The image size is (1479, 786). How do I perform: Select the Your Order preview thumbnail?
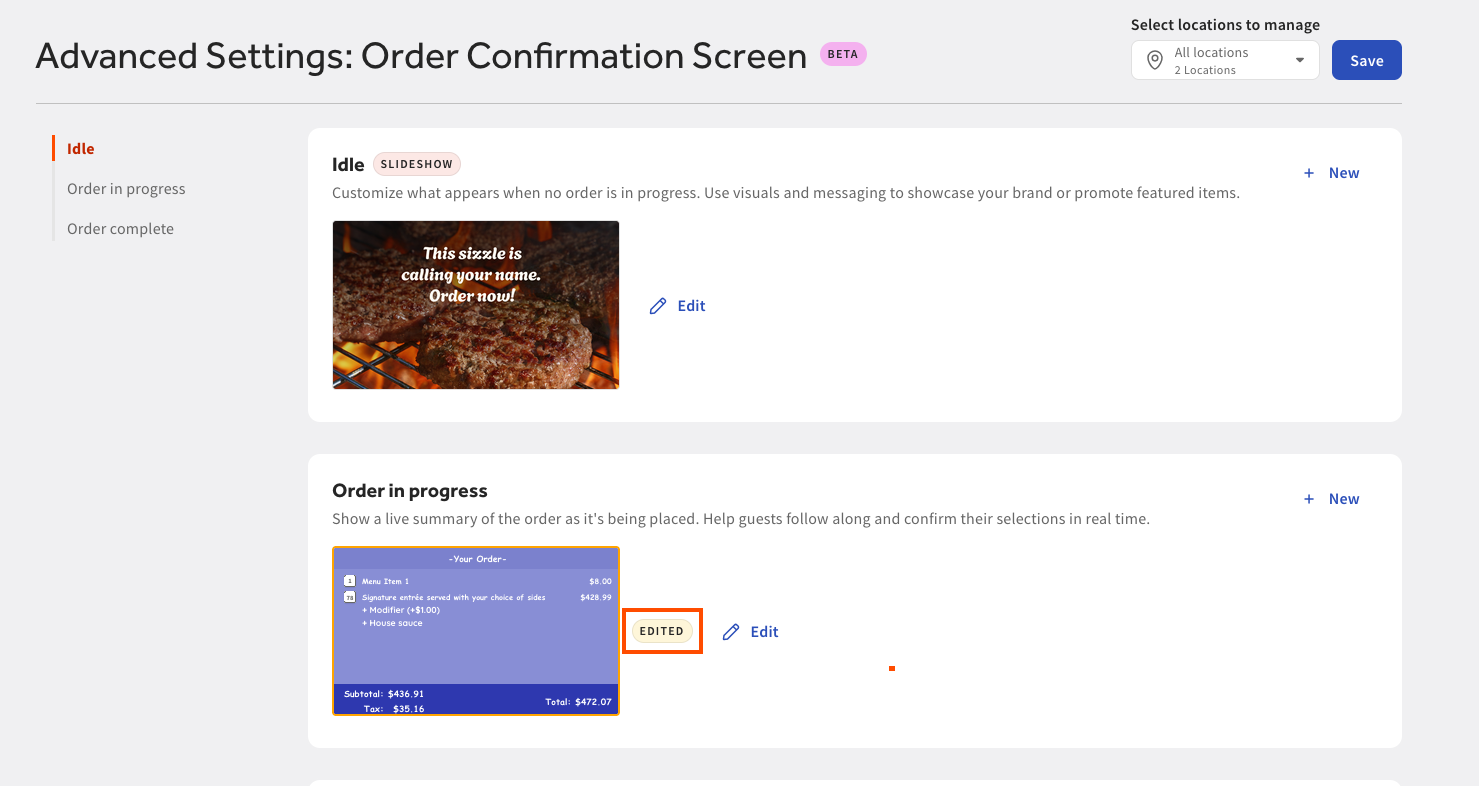476,631
